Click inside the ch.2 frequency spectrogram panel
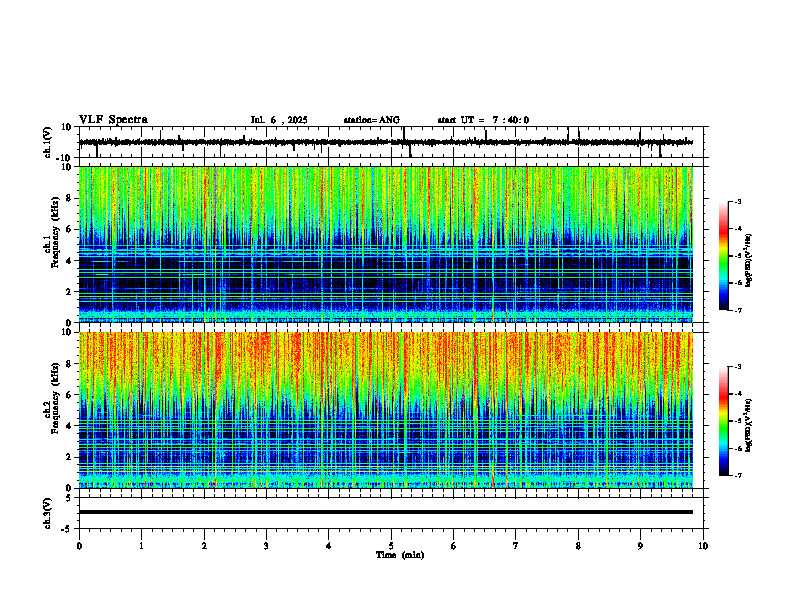Image resolution: width=792 pixels, height=612 pixels. pyautogui.click(x=386, y=410)
